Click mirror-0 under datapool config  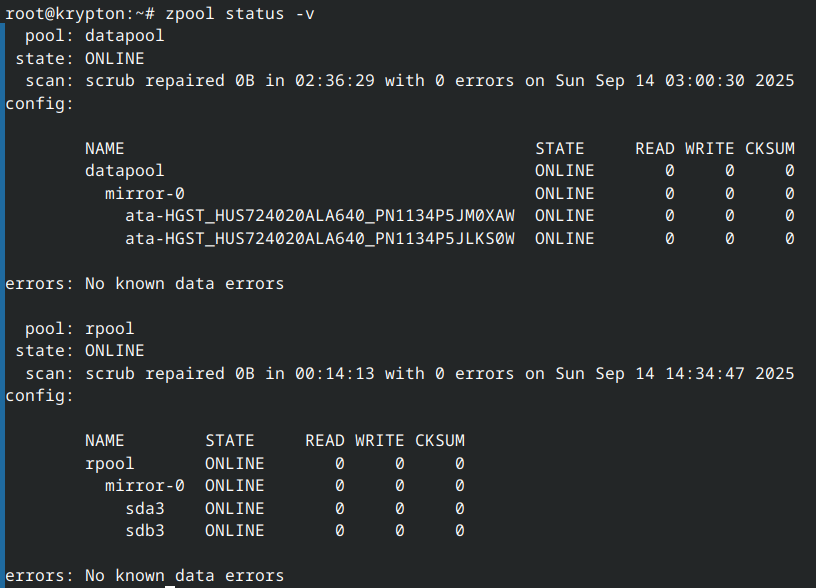pos(144,194)
